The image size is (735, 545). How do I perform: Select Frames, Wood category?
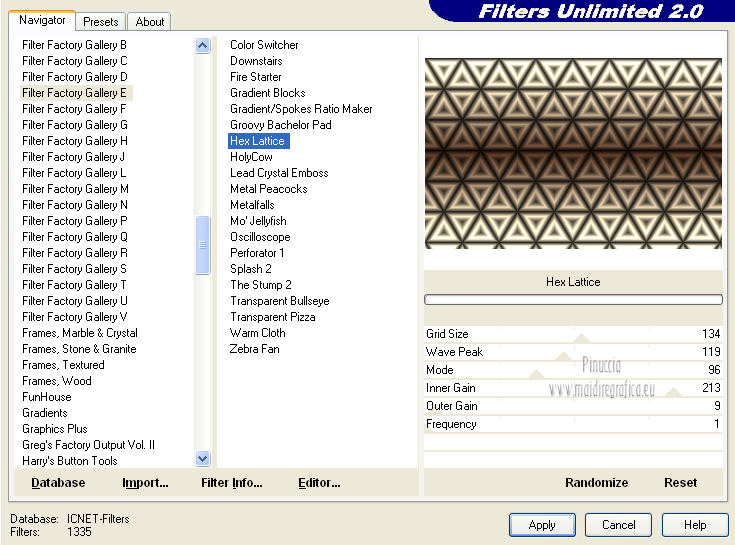pyautogui.click(x=57, y=381)
